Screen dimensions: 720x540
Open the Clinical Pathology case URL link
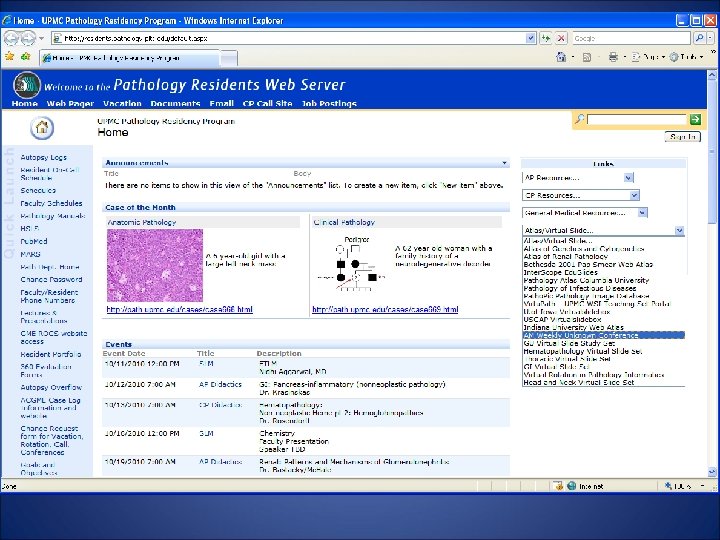click(385, 309)
